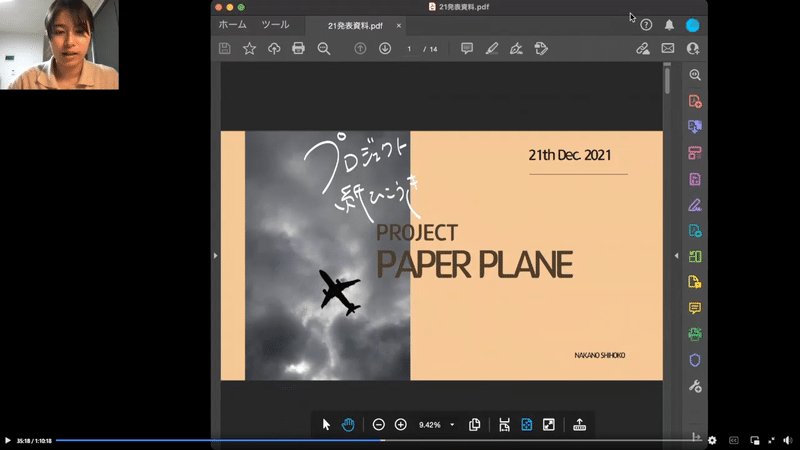Open the search tool in right pane
The width and height of the screenshot is (800, 450).
(695, 75)
